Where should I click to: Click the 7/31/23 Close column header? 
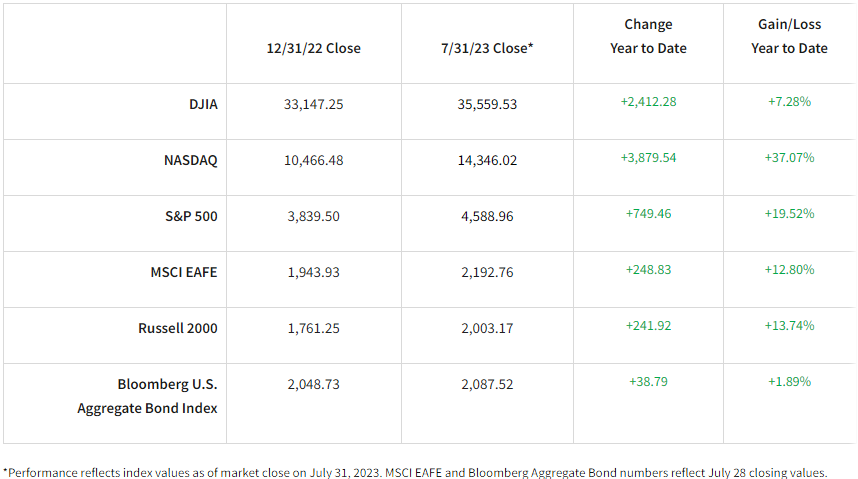487,48
